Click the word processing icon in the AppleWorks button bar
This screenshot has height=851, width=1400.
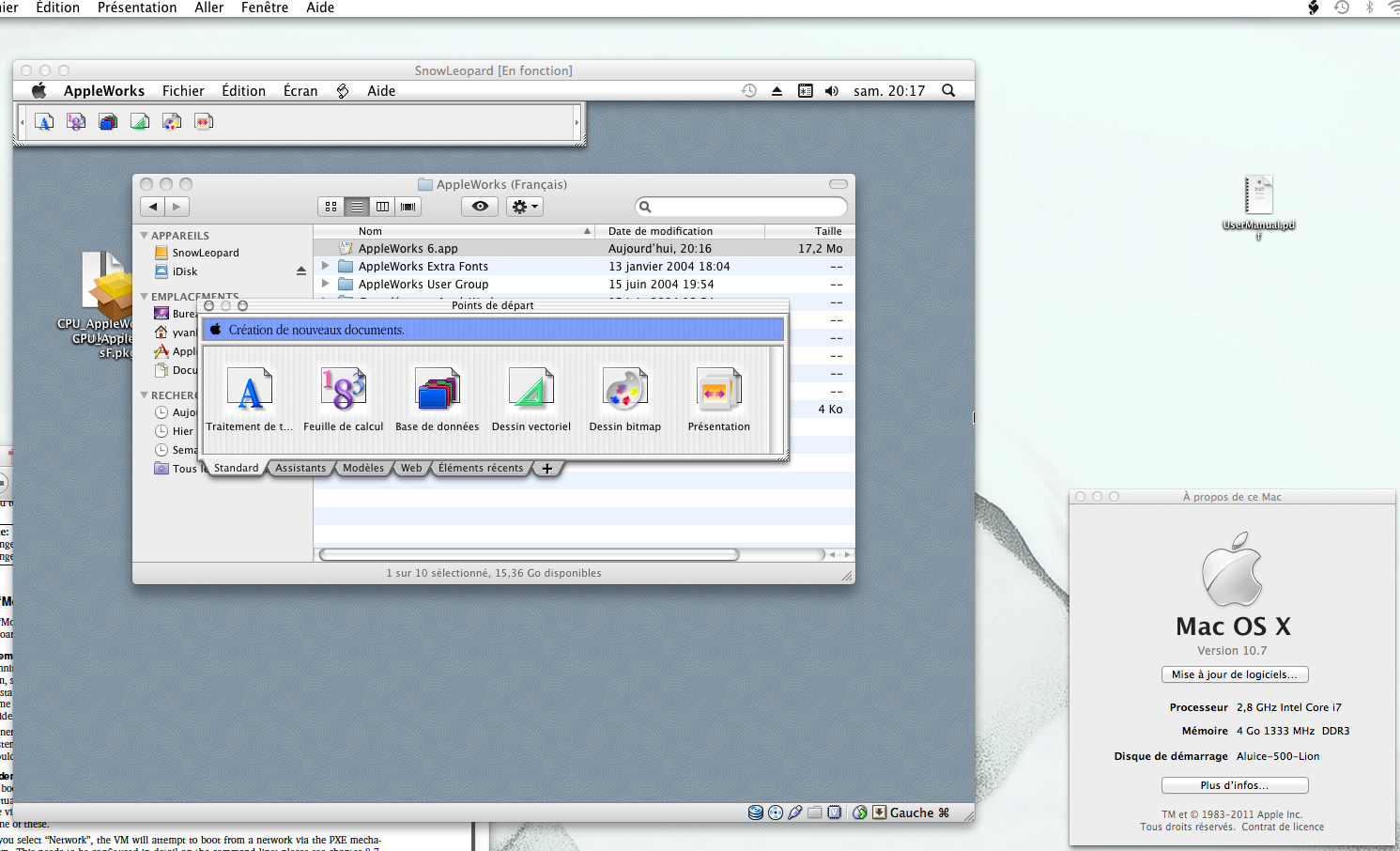[44, 121]
